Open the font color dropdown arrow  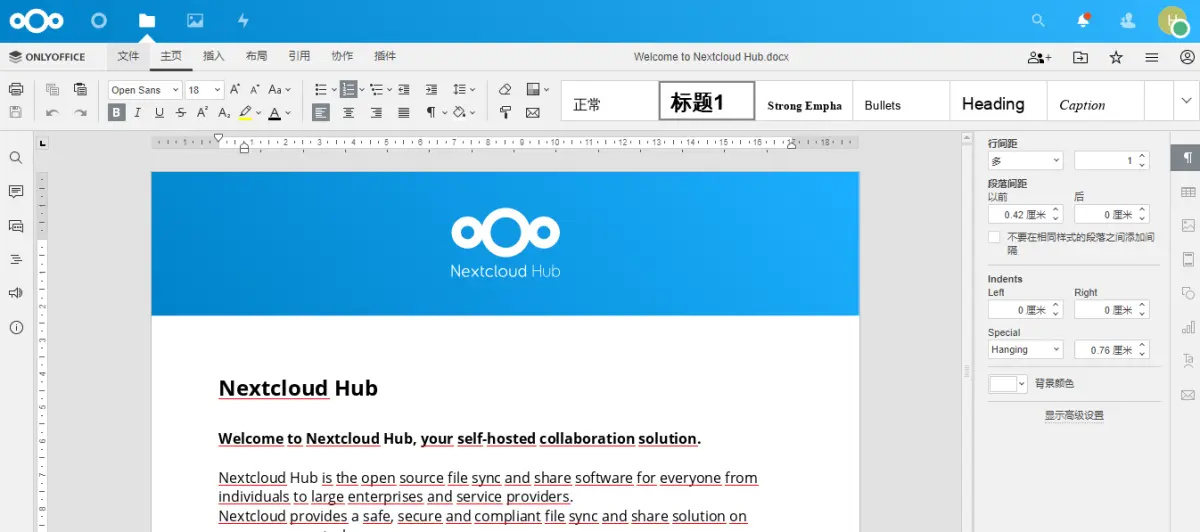tap(289, 113)
